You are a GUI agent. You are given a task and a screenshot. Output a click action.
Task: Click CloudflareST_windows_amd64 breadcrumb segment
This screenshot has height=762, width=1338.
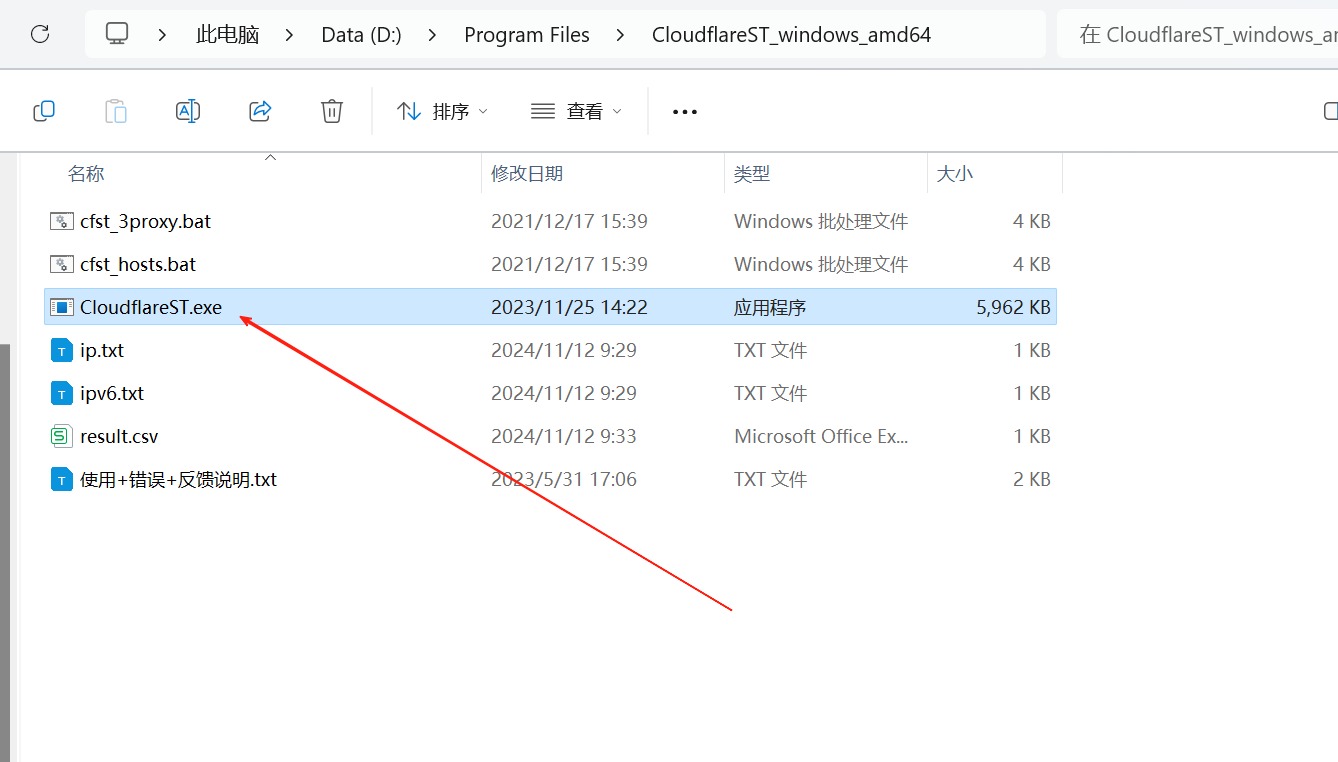(791, 35)
